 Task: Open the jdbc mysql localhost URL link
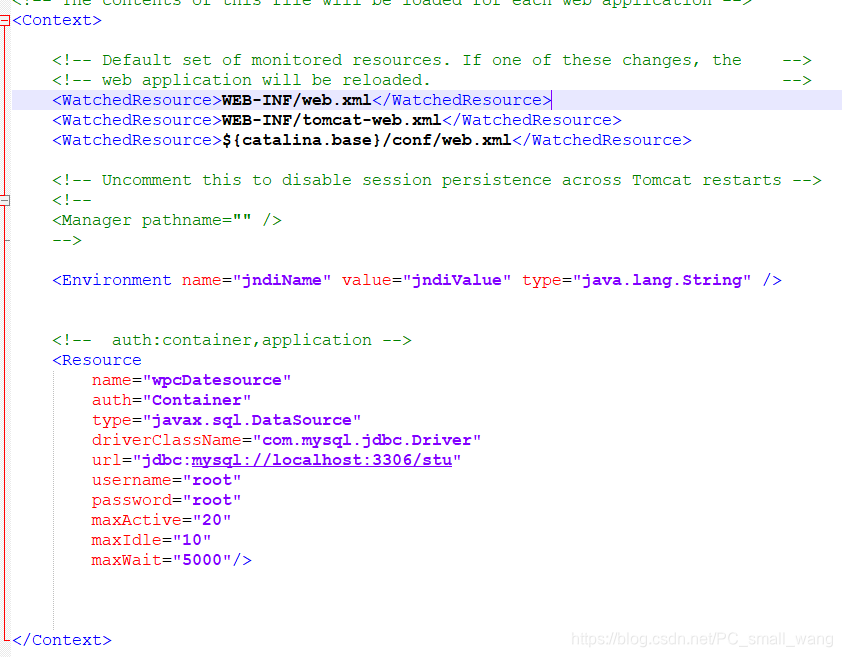(x=322, y=460)
